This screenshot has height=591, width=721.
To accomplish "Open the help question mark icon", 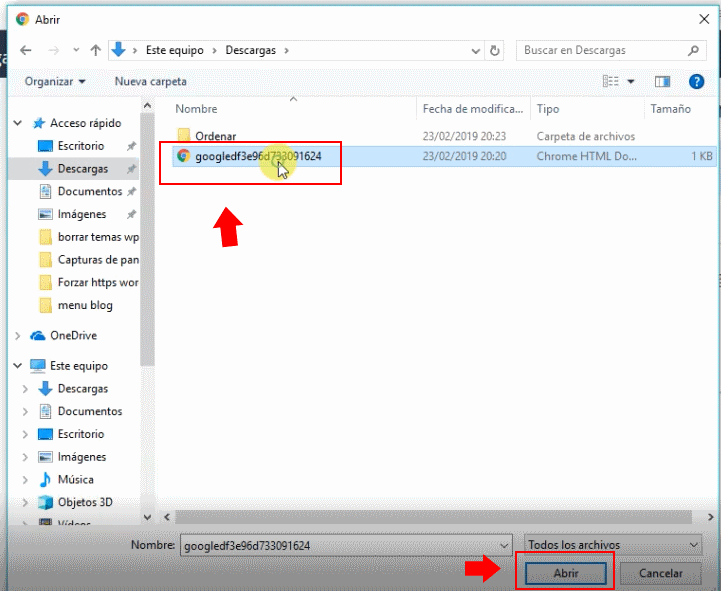I will point(696,81).
